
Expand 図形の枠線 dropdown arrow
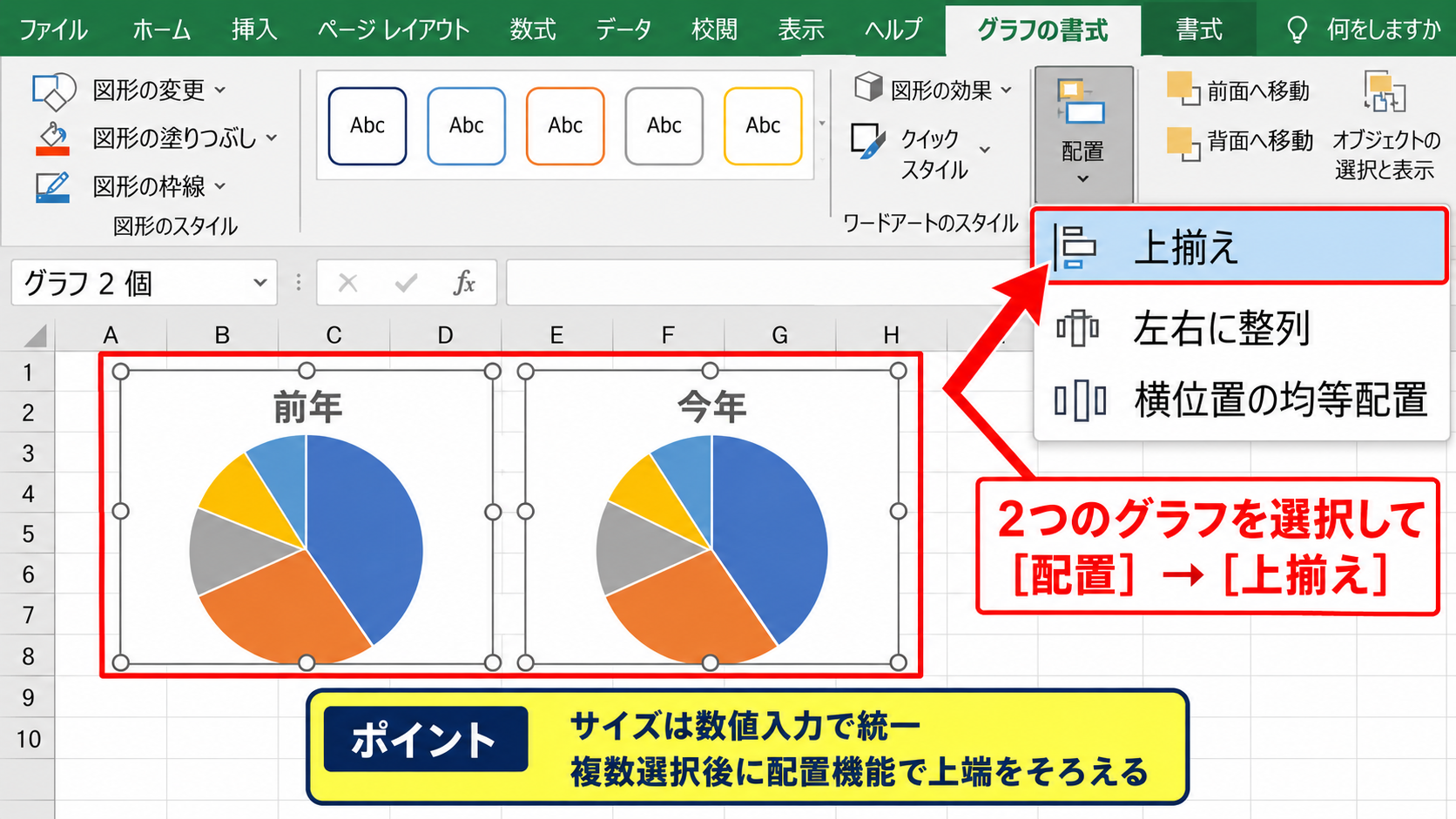point(220,185)
